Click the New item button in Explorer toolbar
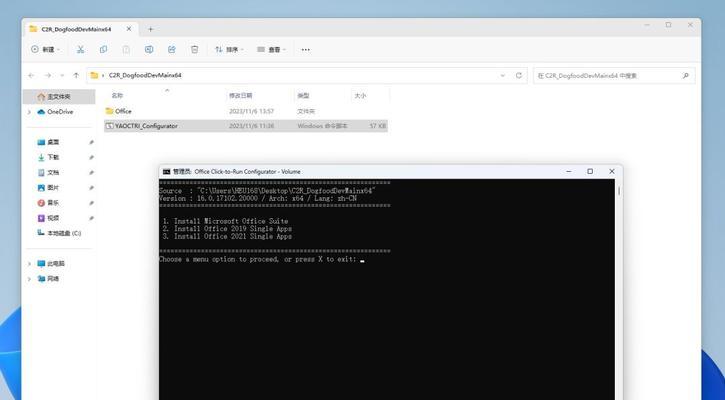 pos(45,49)
